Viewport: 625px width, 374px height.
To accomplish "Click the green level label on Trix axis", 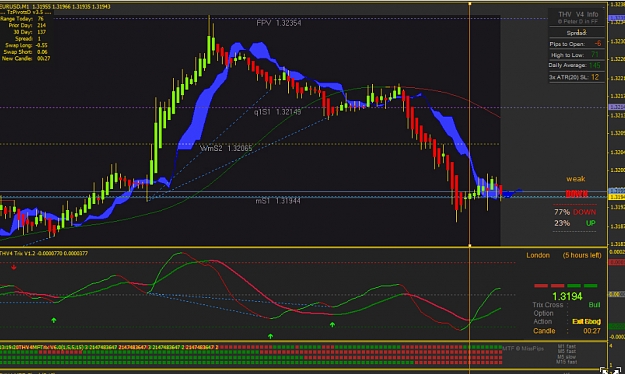I will tap(617, 327).
